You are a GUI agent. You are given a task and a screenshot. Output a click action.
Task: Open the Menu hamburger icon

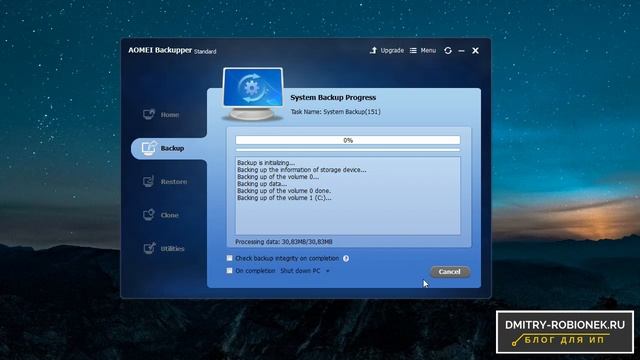[413, 51]
